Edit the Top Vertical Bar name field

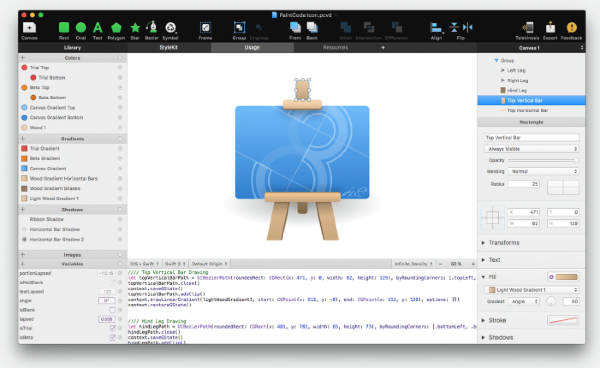pyautogui.click(x=532, y=137)
